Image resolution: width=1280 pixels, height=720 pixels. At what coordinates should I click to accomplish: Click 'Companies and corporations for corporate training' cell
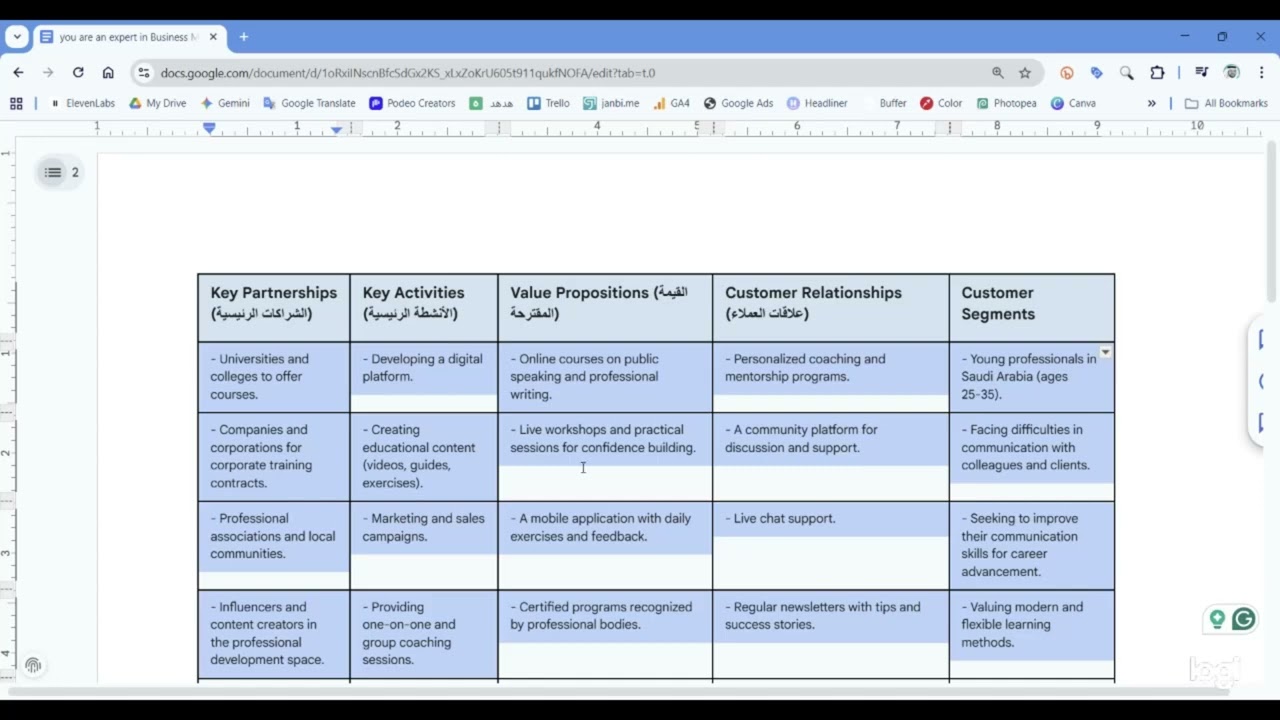[x=274, y=456]
